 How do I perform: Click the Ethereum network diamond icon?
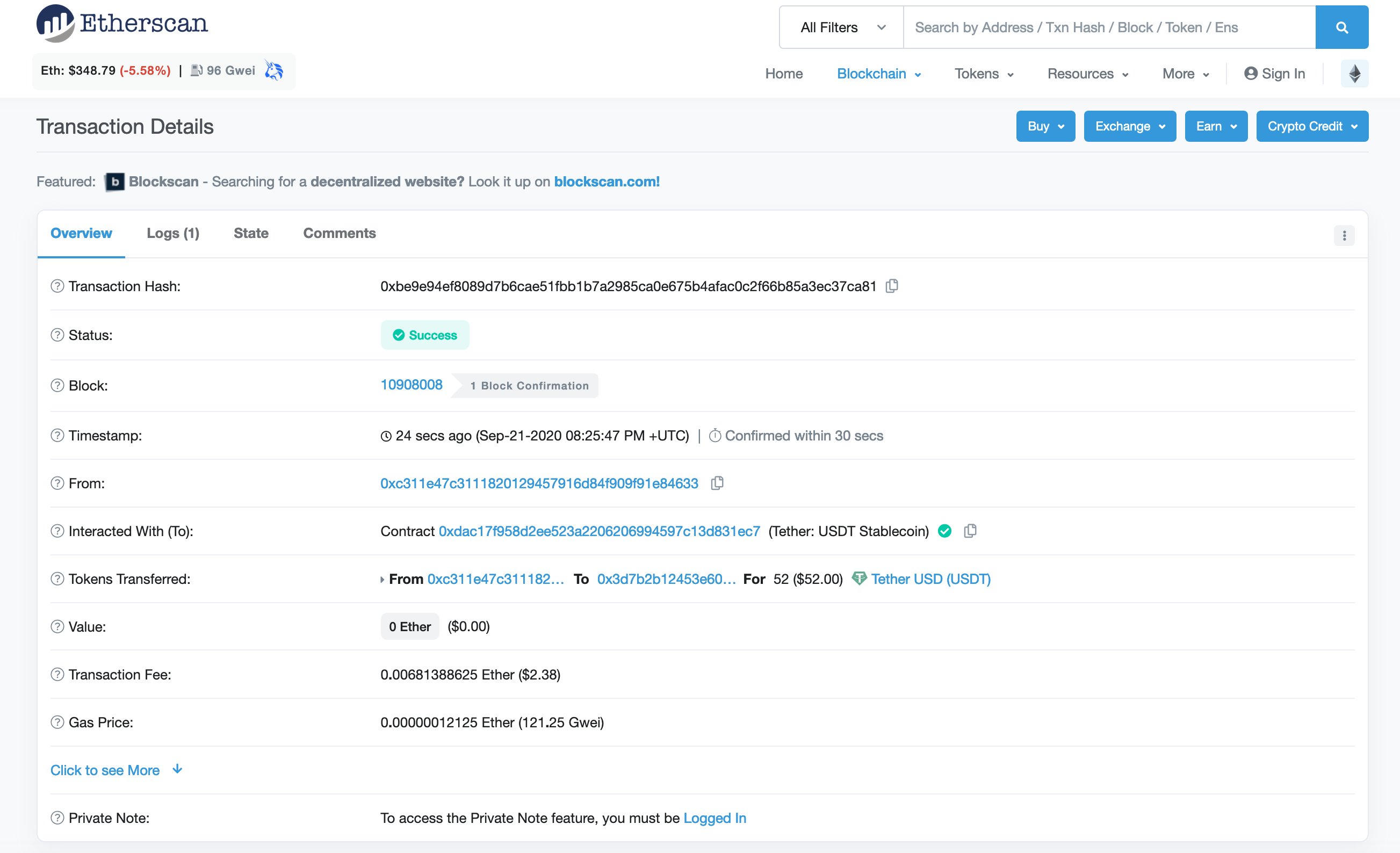(x=1354, y=74)
